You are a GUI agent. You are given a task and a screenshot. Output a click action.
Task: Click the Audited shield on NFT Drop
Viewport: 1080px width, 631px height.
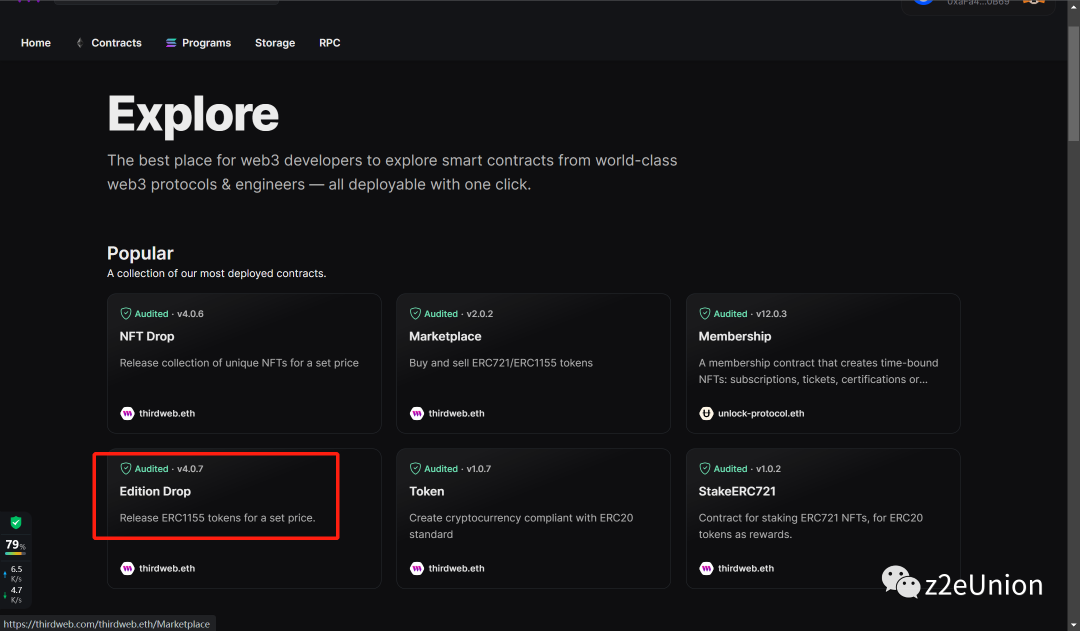click(126, 313)
